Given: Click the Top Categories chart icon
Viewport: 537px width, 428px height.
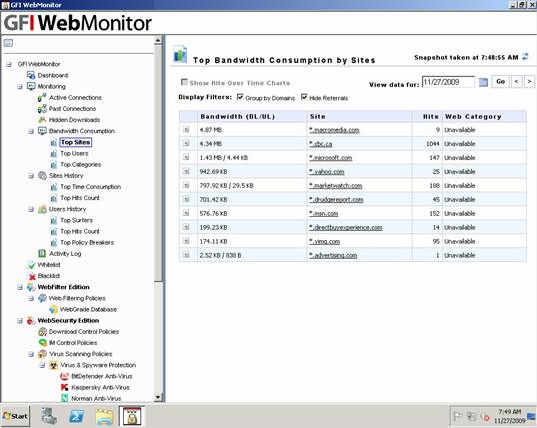Looking at the screenshot, I should (54, 165).
